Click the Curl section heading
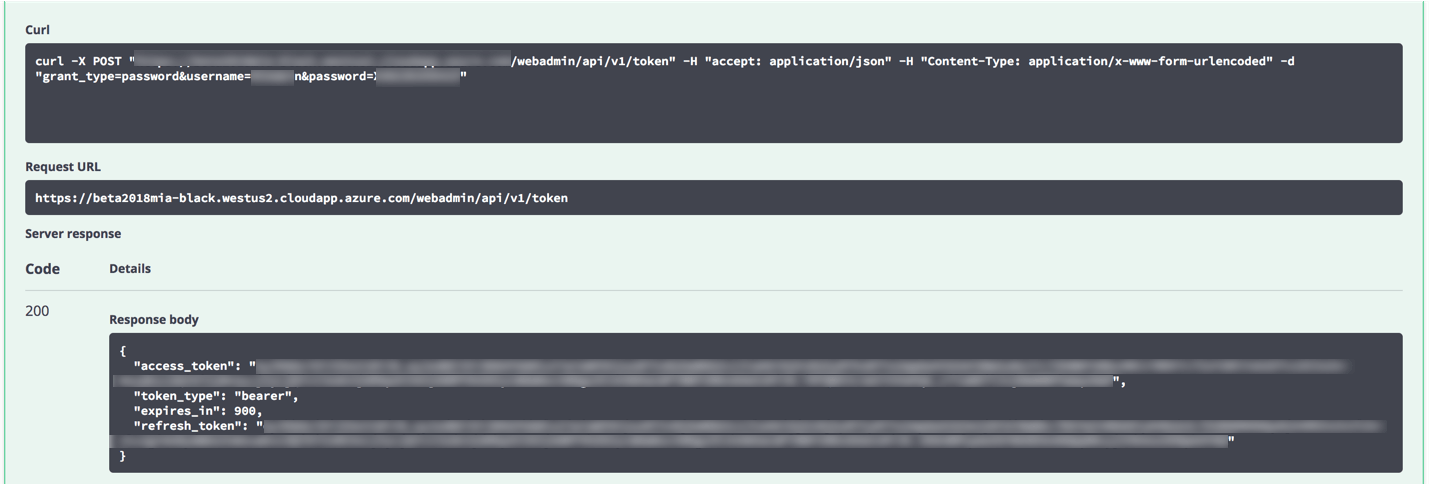This screenshot has width=1430, height=484. click(37, 30)
